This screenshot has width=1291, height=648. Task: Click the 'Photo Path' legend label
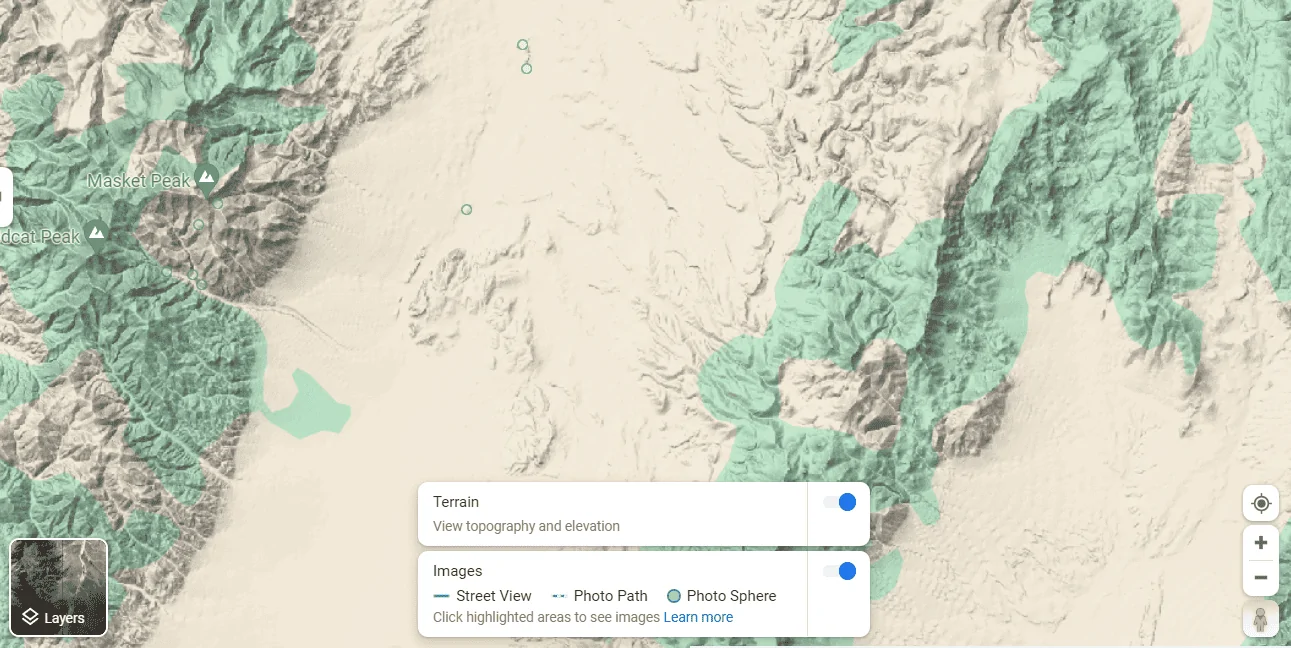pos(611,596)
